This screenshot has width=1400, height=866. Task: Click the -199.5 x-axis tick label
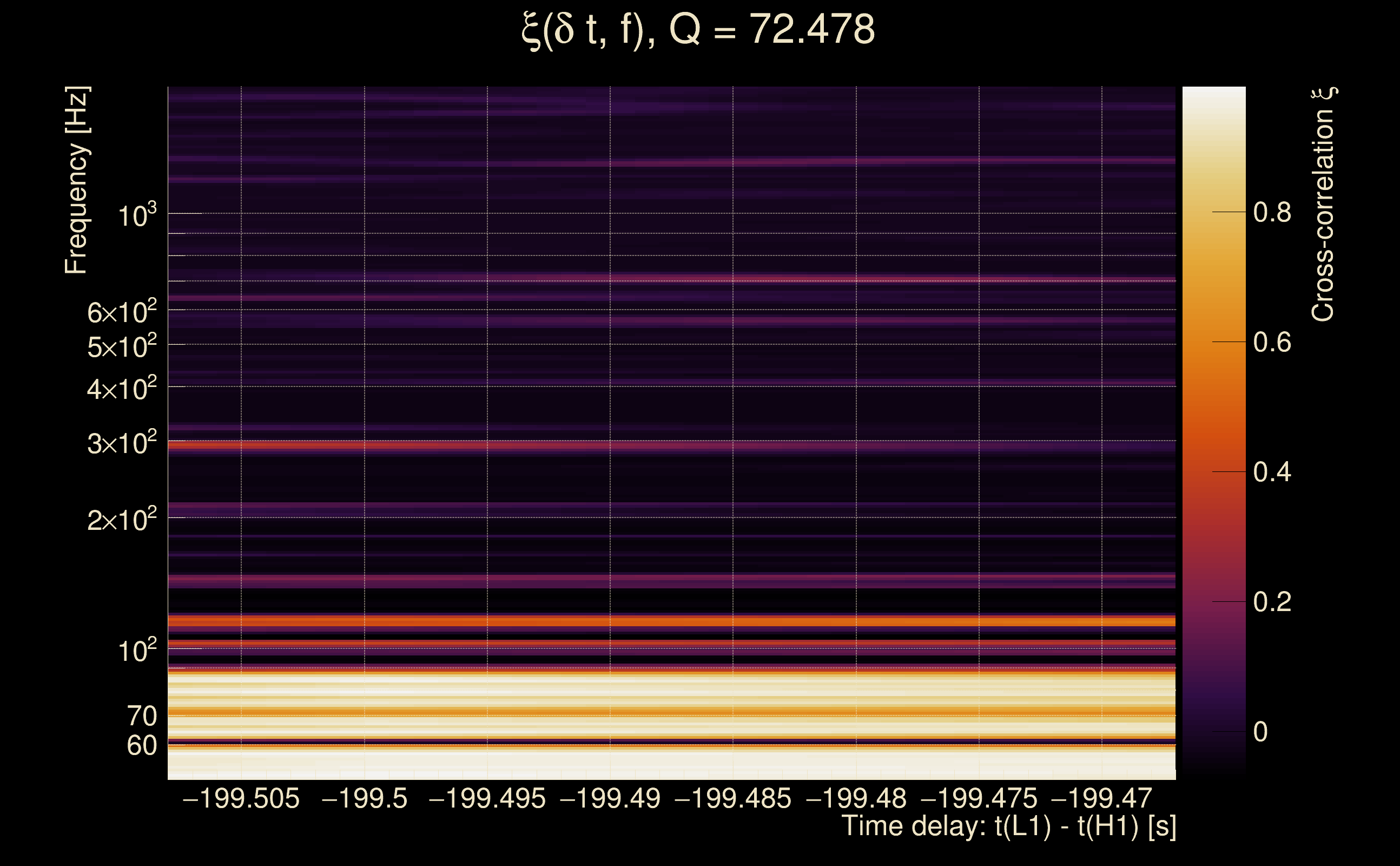coord(365,798)
